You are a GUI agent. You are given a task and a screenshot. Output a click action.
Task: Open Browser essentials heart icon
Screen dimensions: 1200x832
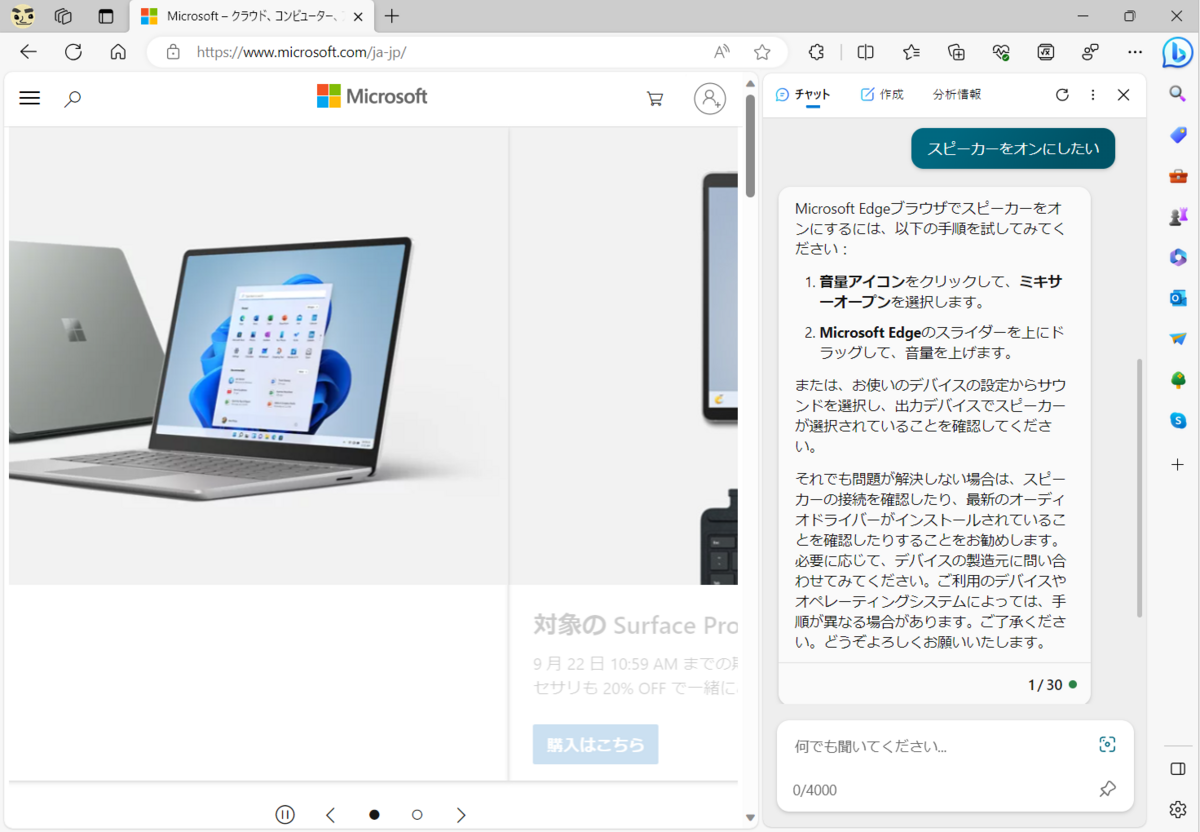[1001, 52]
